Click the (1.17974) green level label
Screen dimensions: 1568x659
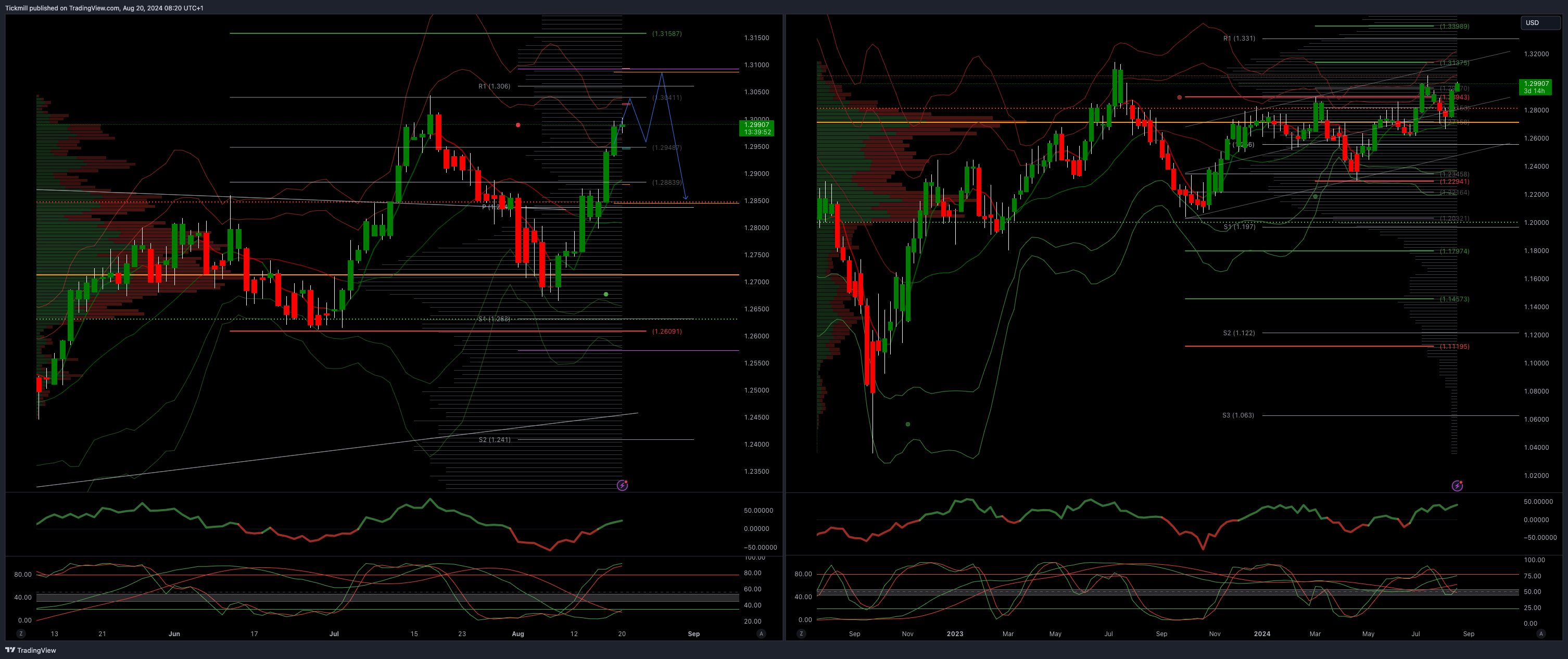pos(1454,251)
